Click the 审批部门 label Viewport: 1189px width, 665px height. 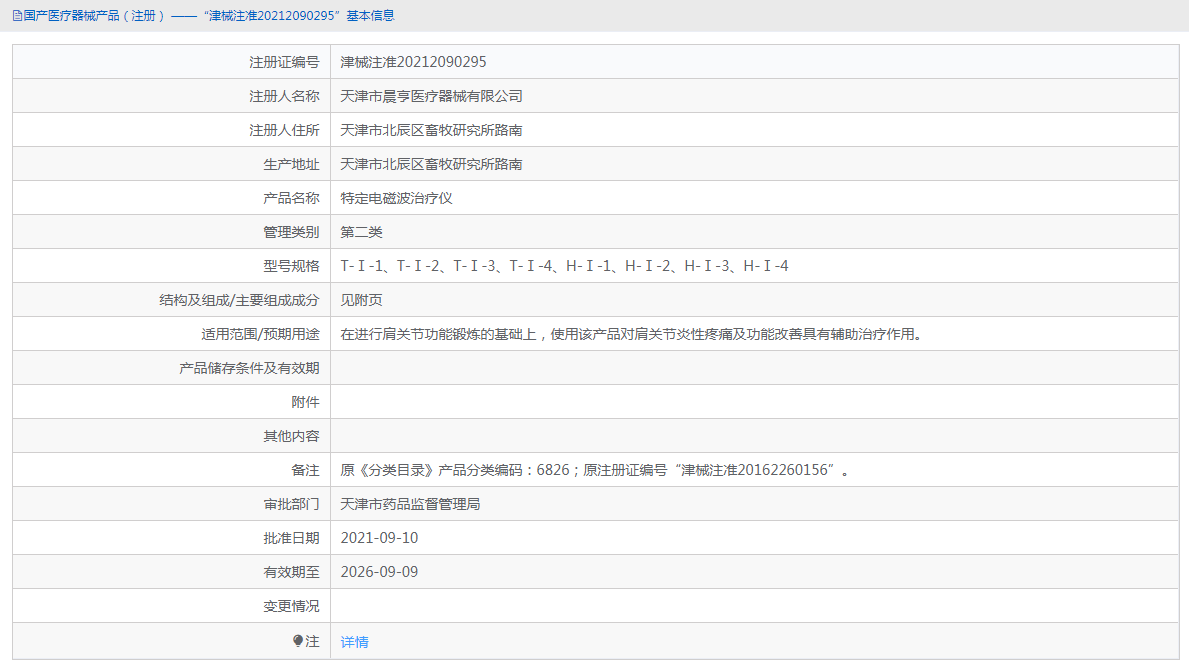(291, 504)
